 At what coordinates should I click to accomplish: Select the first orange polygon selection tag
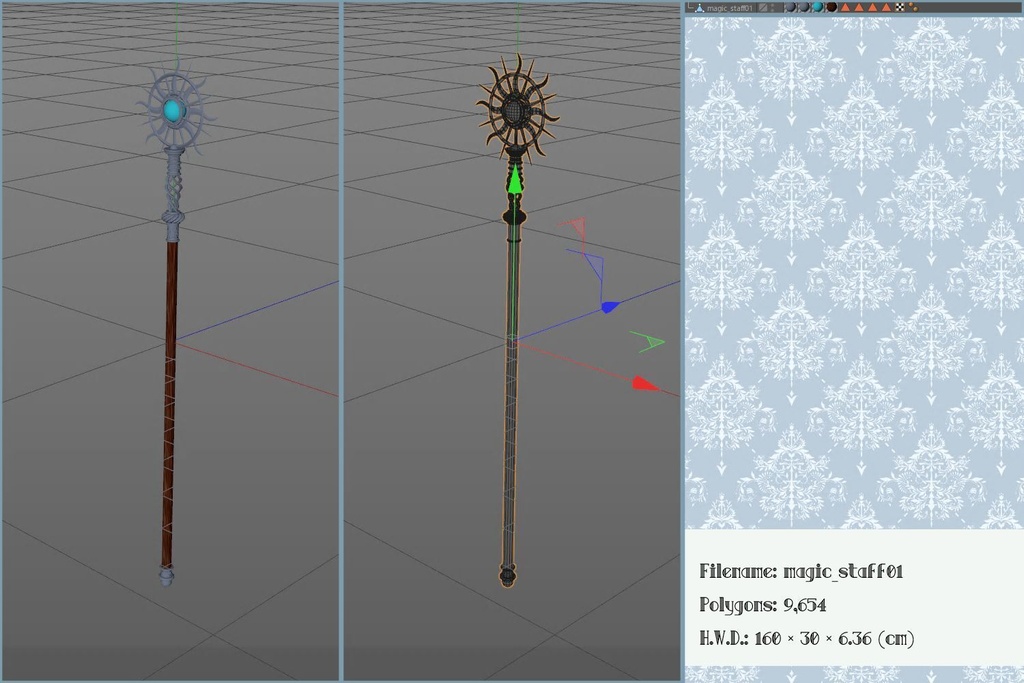tap(845, 8)
